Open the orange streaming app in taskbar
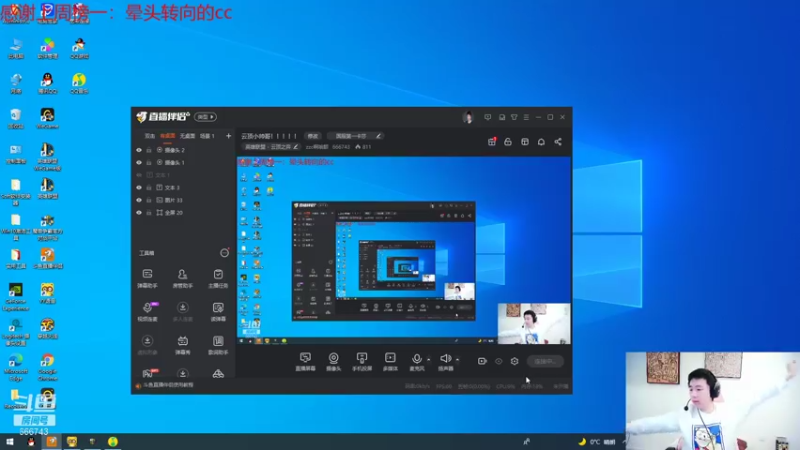The image size is (800, 450). (x=52, y=442)
